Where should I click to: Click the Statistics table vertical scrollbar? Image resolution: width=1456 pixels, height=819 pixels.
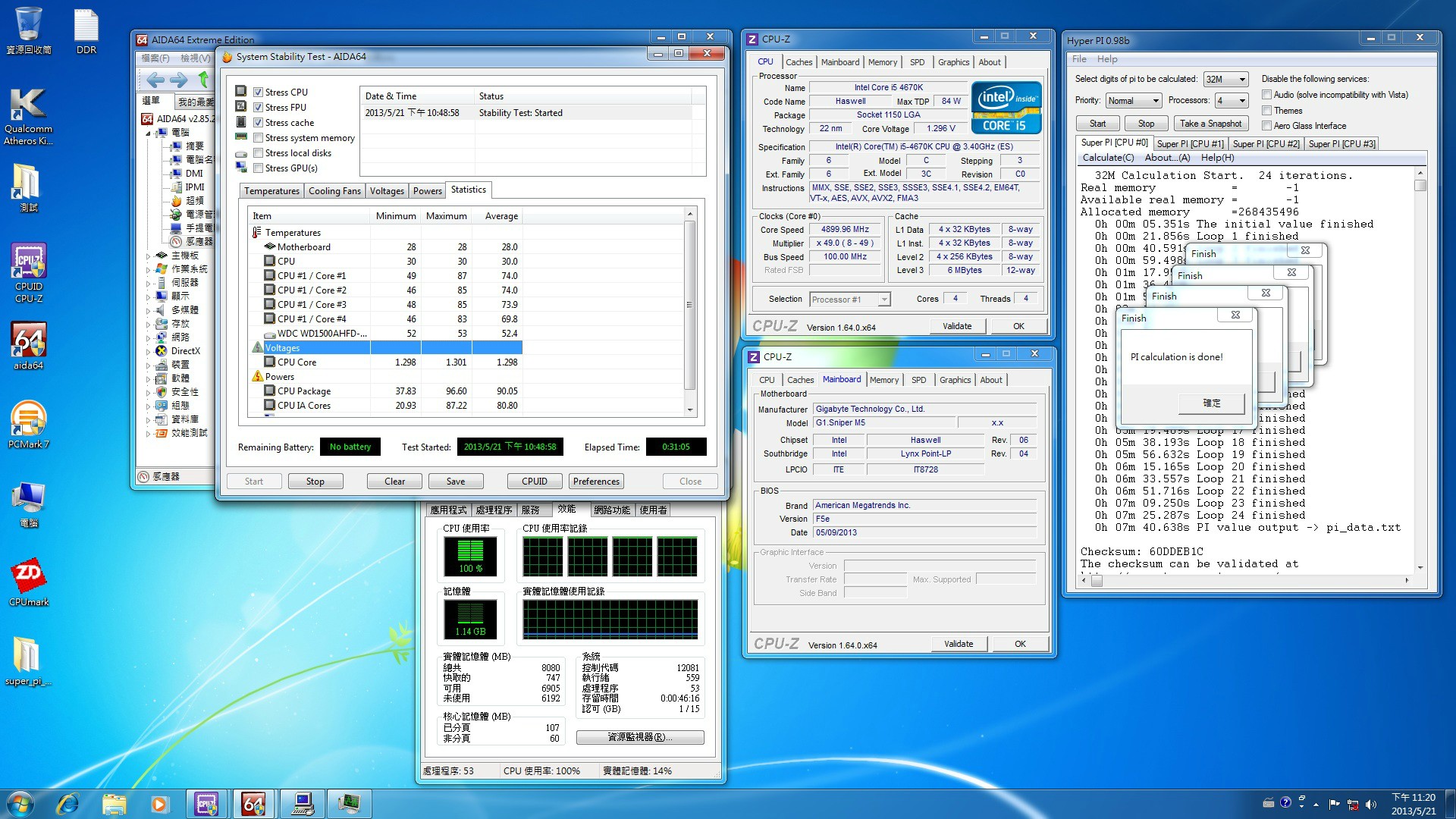pyautogui.click(x=689, y=311)
